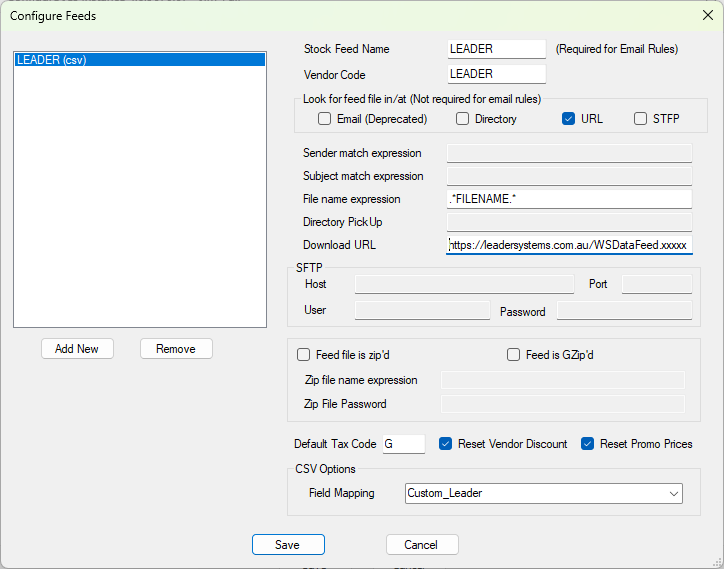Click the "Download URL" label
724x569 pixels.
[339, 245]
